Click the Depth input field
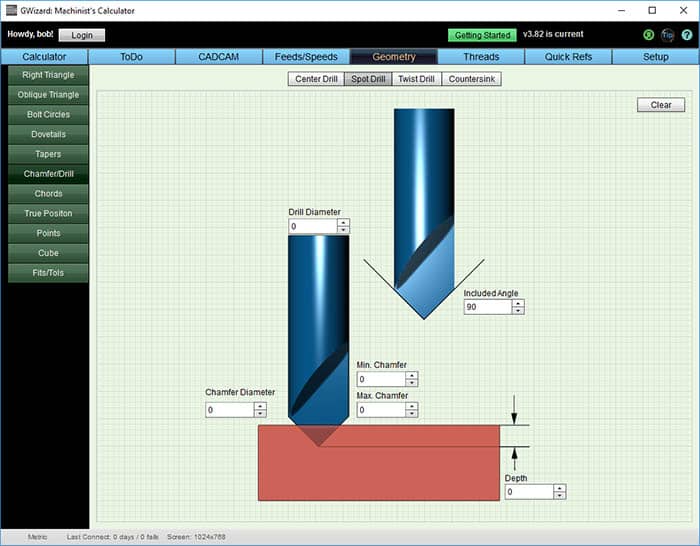The height and width of the screenshot is (546, 700). coord(529,492)
